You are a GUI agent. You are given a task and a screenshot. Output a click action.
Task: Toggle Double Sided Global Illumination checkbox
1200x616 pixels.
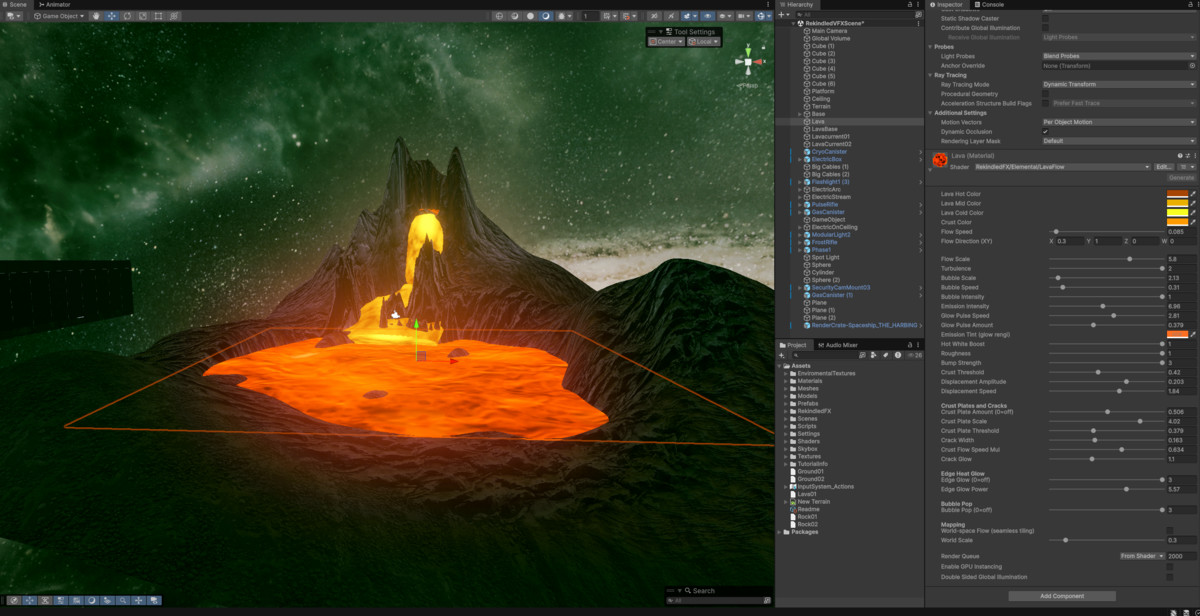1170,577
